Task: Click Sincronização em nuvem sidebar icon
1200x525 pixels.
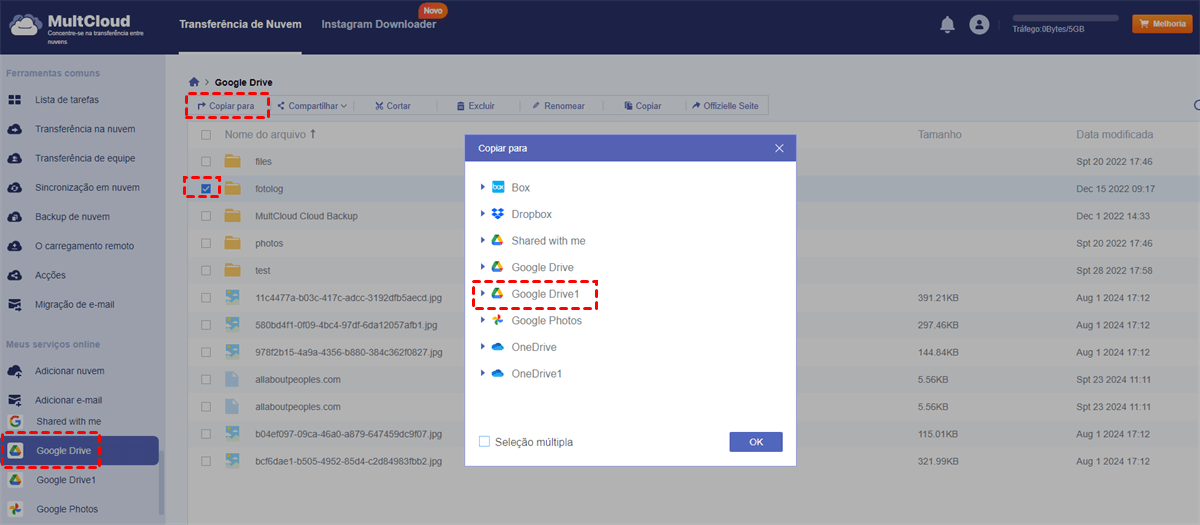Action: click(15, 187)
